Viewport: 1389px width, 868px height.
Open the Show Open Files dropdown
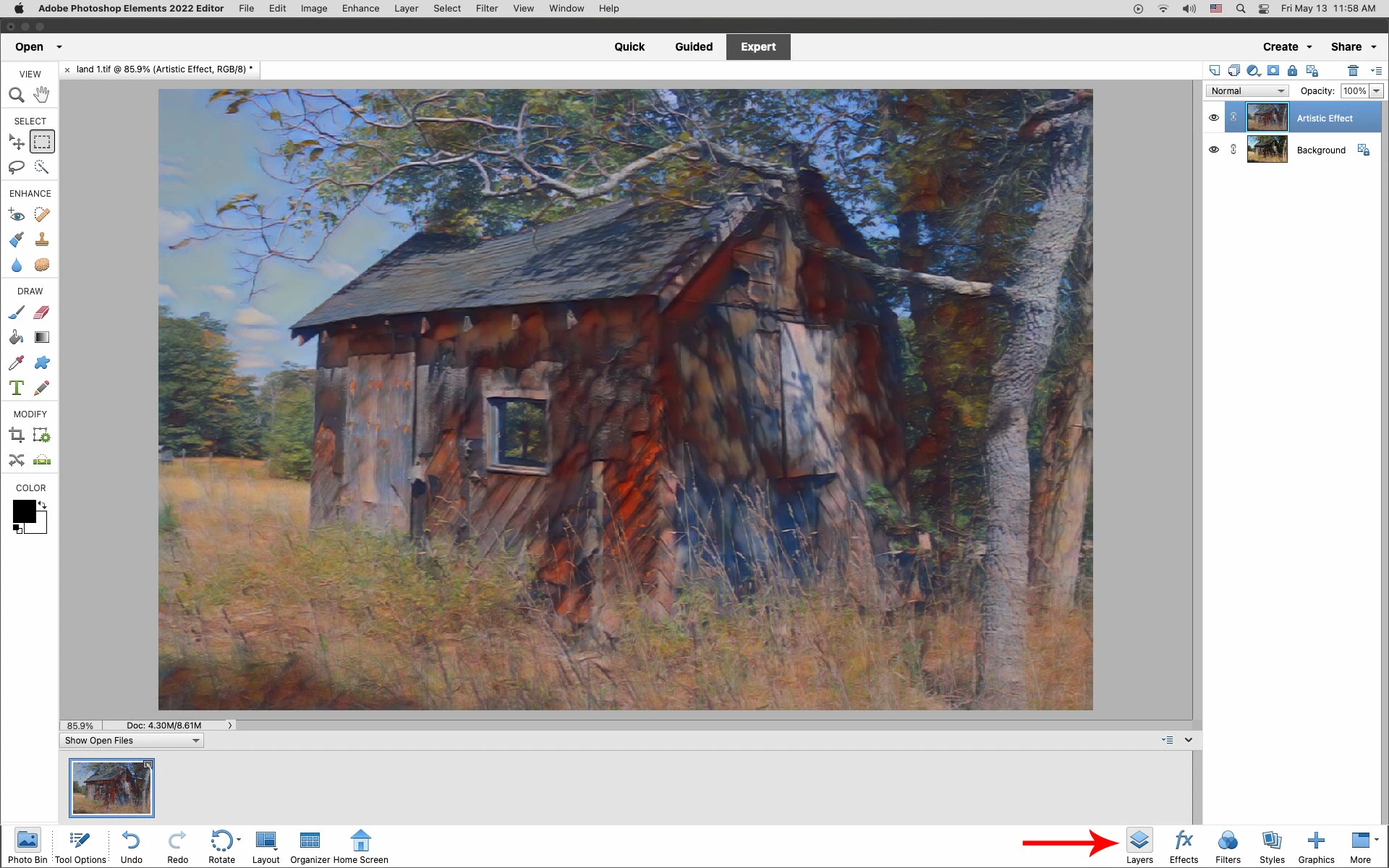tap(131, 741)
